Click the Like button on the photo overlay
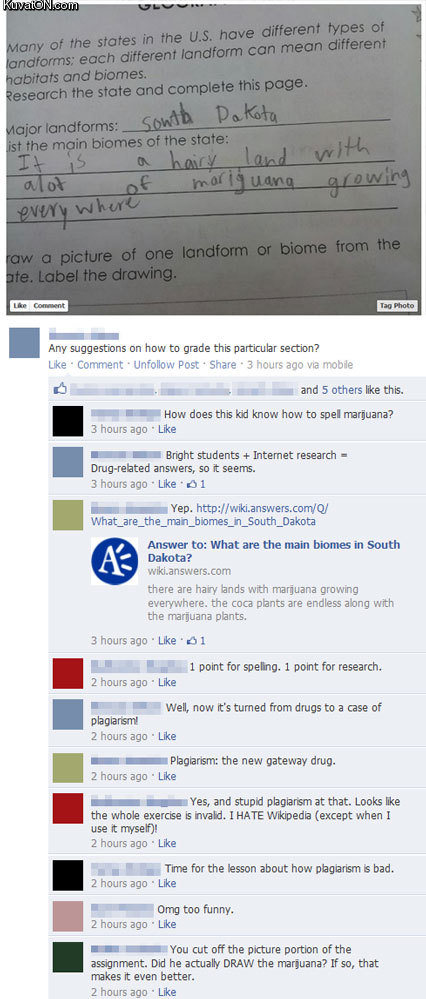Image resolution: width=426 pixels, height=999 pixels. pos(20,306)
